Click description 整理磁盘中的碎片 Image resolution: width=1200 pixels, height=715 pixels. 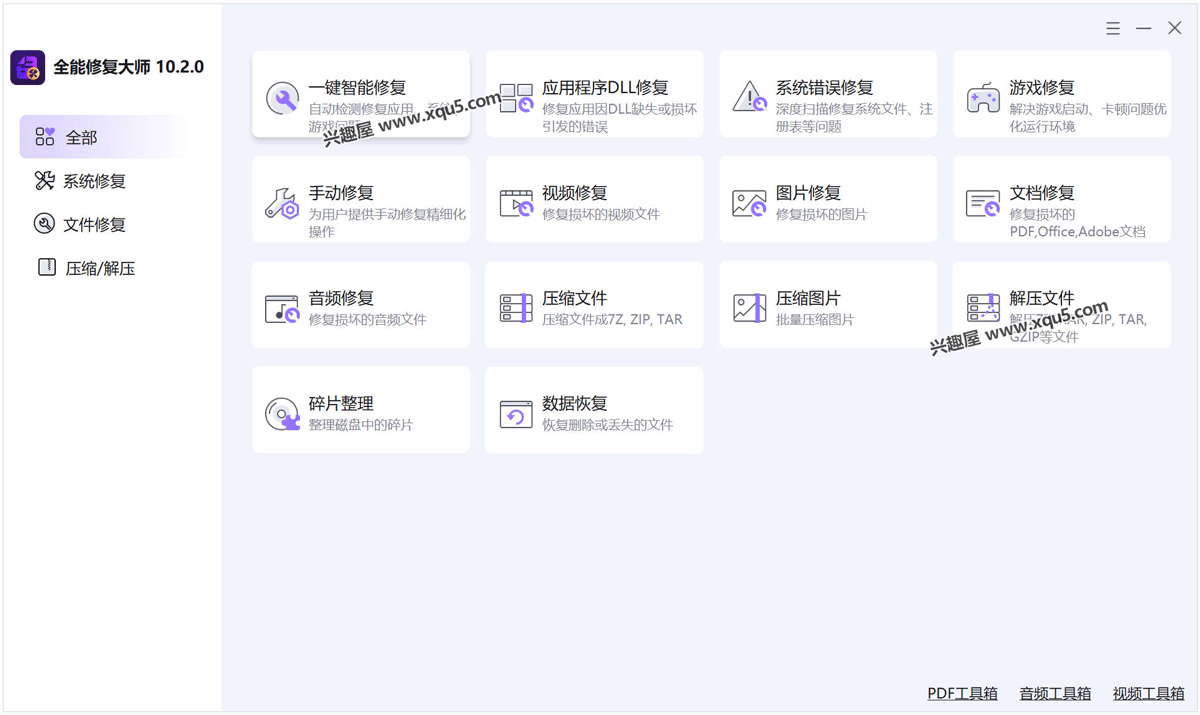(361, 425)
